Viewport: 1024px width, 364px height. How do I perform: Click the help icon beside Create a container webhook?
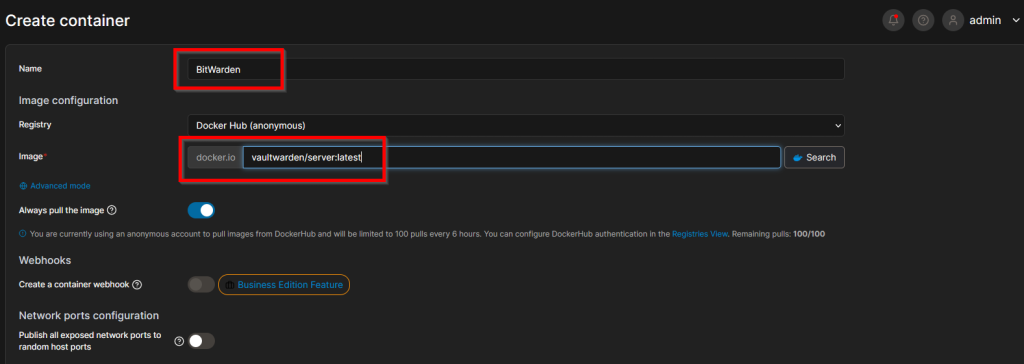tap(137, 285)
